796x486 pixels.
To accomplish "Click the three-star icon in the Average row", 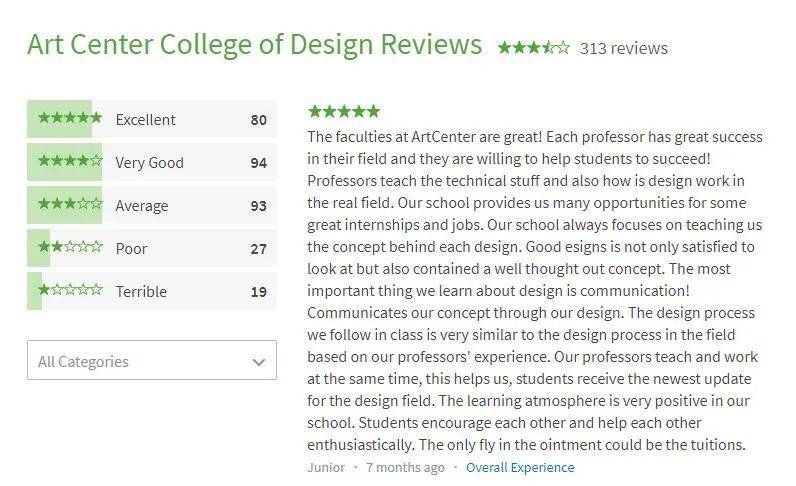I will tap(70, 205).
